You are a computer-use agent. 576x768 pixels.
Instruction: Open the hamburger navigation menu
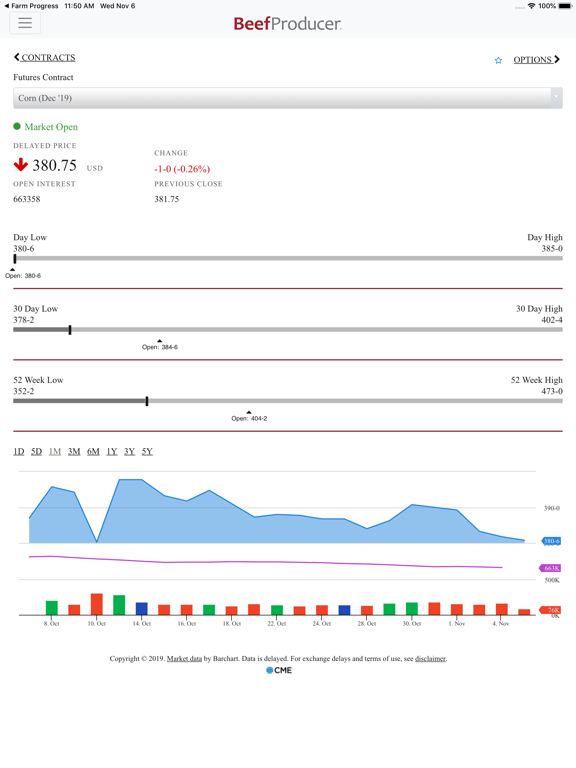pyautogui.click(x=25, y=23)
